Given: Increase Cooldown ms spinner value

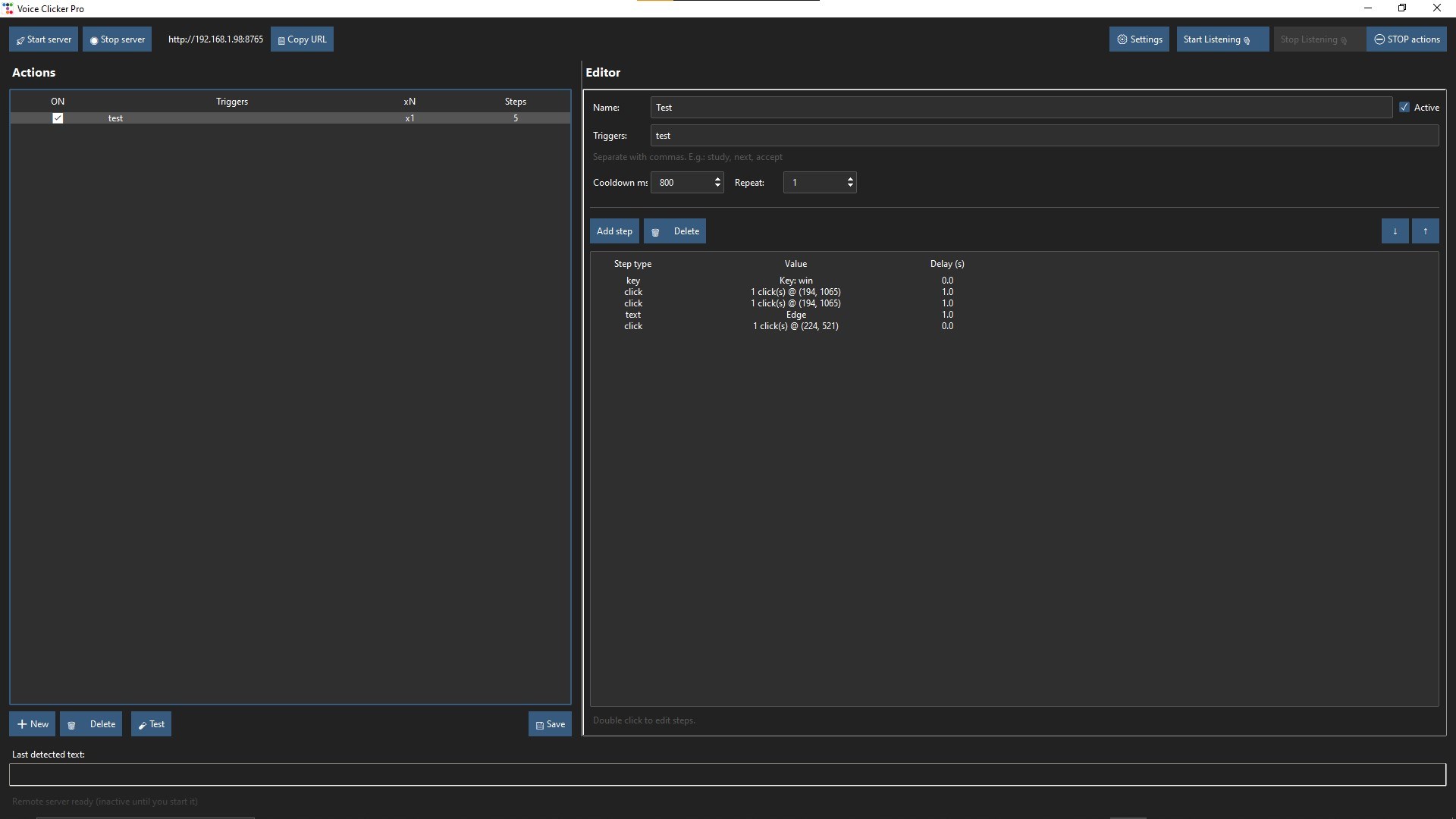Looking at the screenshot, I should coord(717,179).
